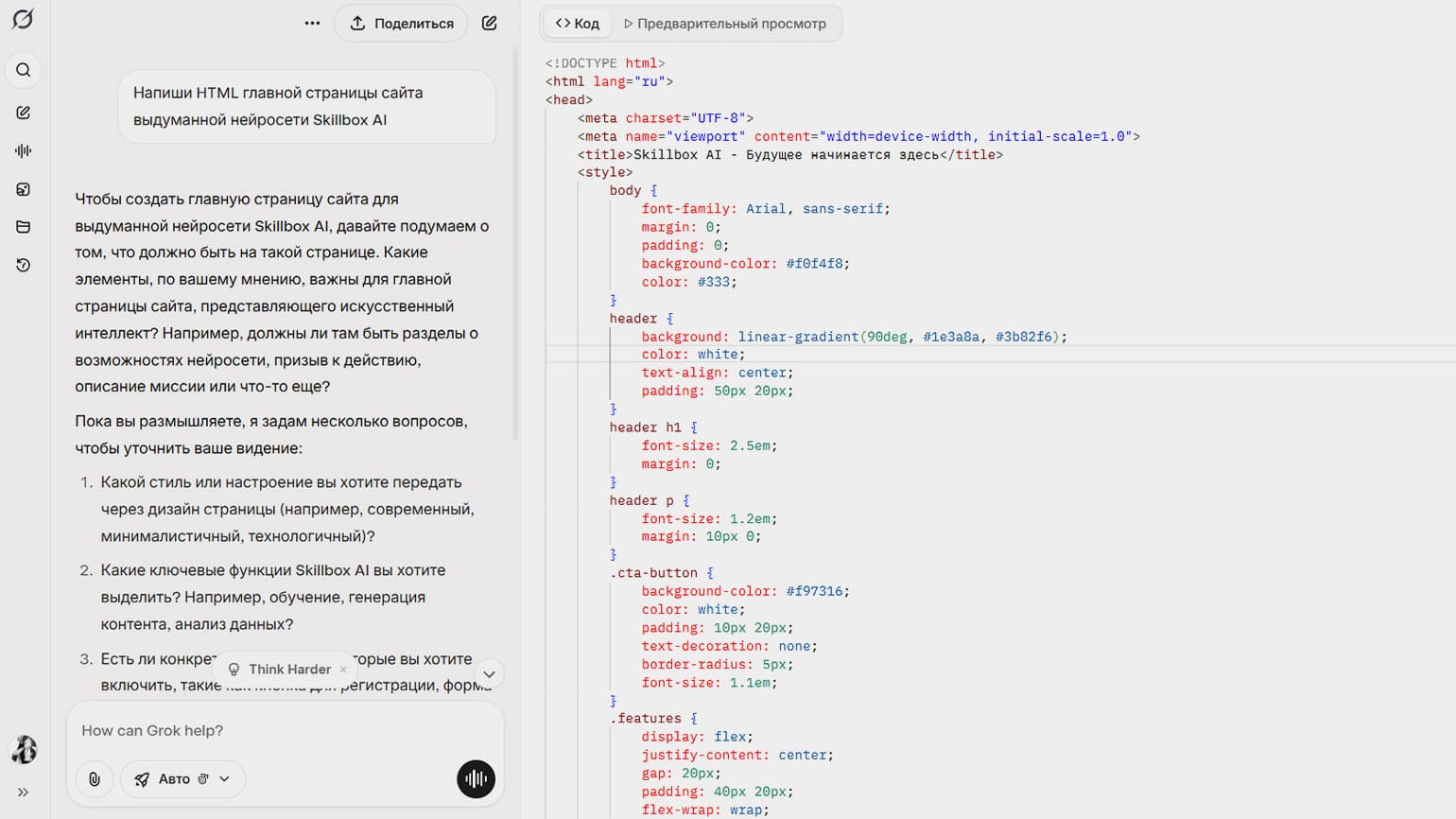The height and width of the screenshot is (819, 1456).
Task: Dismiss the Think Harder chip
Action: tap(343, 670)
